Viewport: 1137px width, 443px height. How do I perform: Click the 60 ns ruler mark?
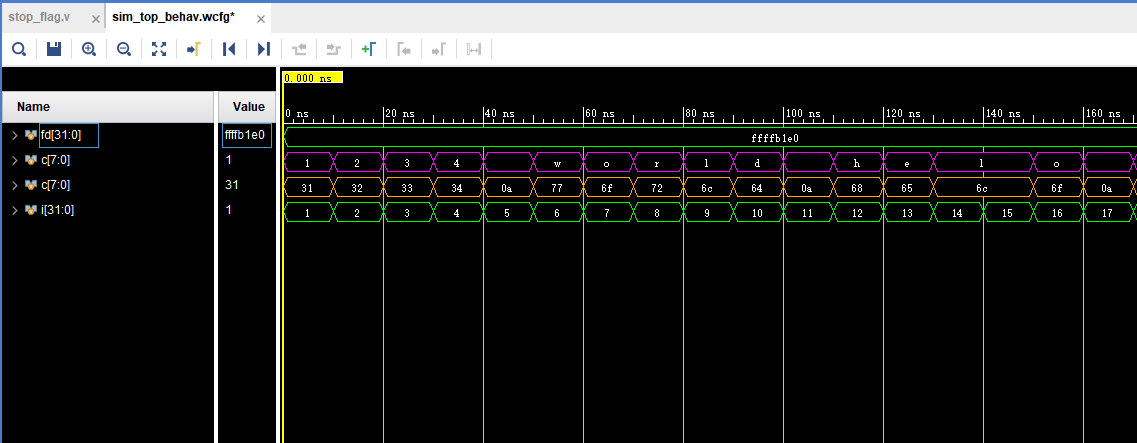pos(602,114)
